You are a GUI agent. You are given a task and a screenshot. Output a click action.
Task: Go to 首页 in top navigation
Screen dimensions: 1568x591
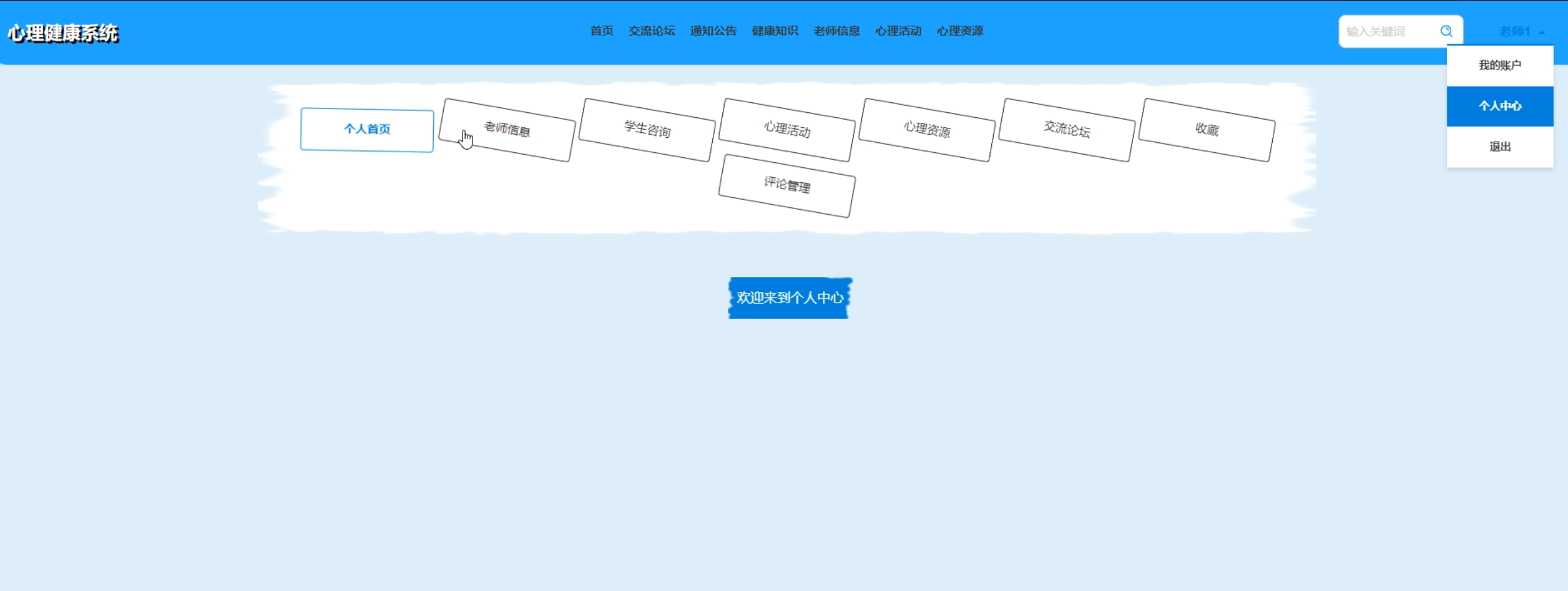pos(602,31)
